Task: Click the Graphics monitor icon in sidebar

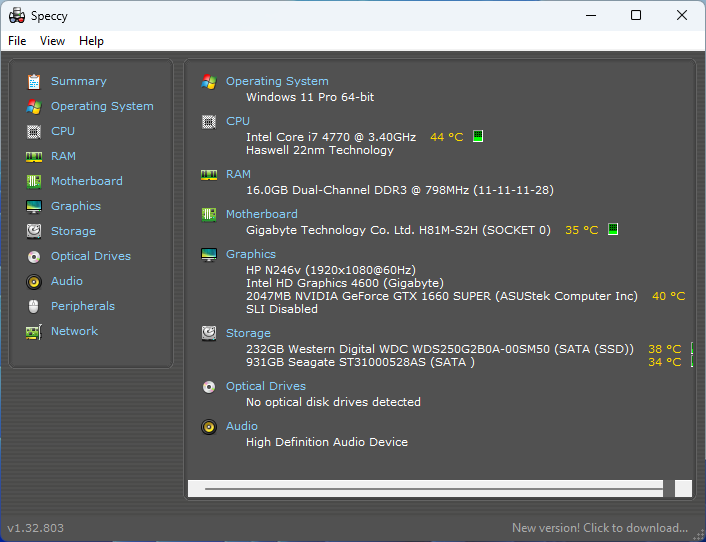Action: [x=34, y=207]
